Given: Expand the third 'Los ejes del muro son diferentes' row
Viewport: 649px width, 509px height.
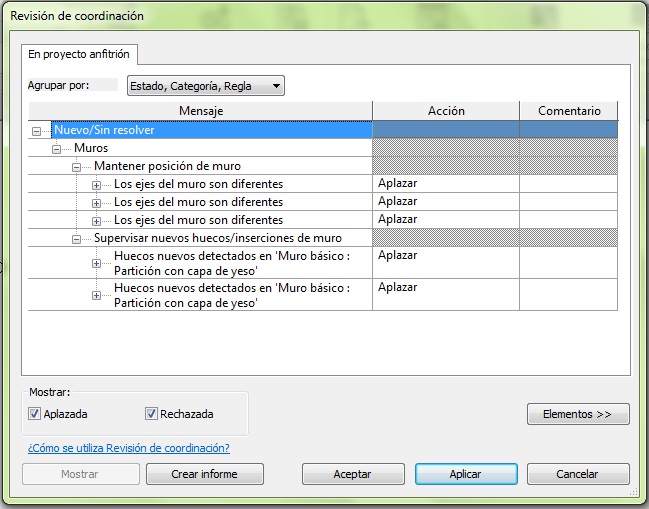Looking at the screenshot, I should (x=97, y=221).
